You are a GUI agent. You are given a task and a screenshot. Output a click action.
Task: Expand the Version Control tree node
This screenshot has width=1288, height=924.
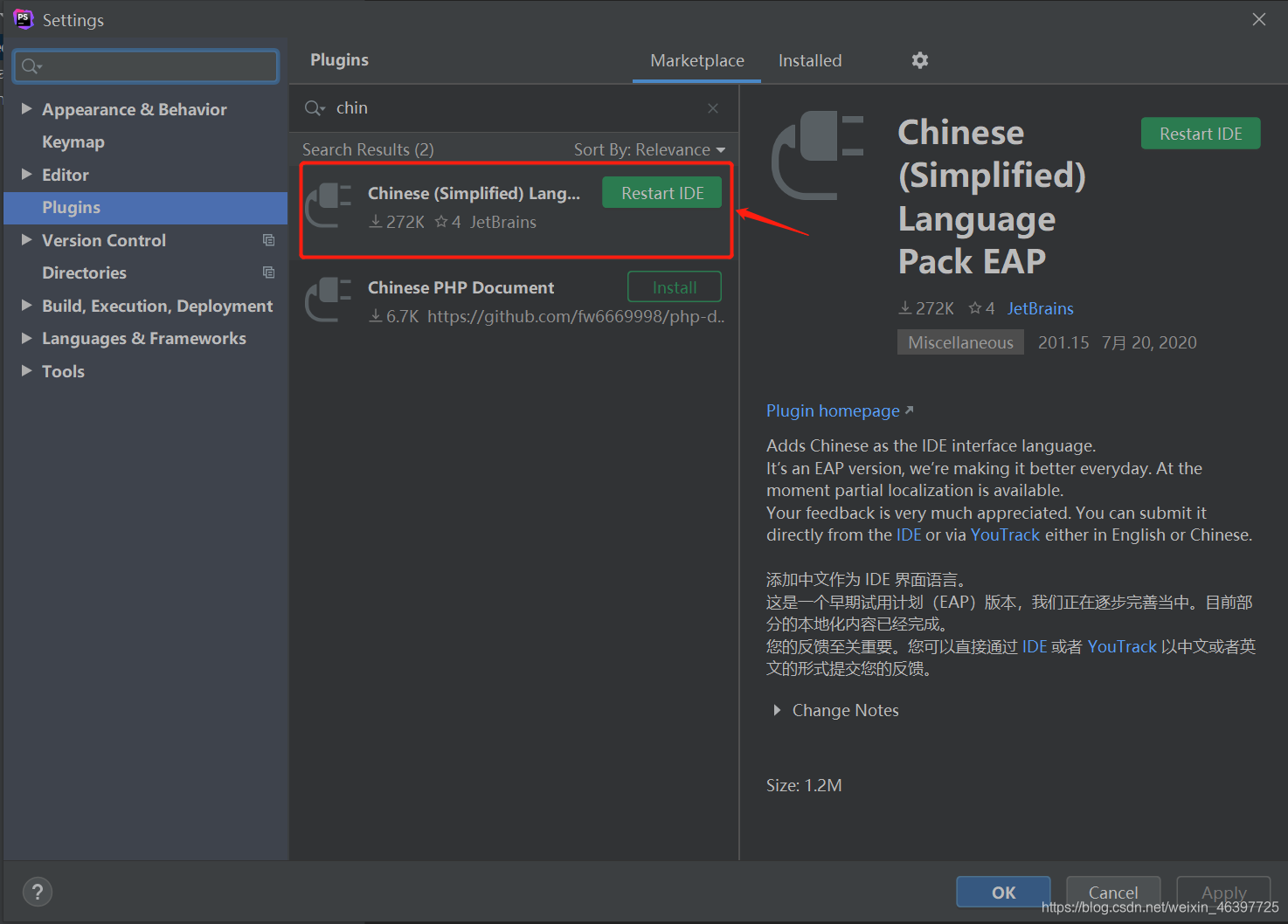coord(26,239)
